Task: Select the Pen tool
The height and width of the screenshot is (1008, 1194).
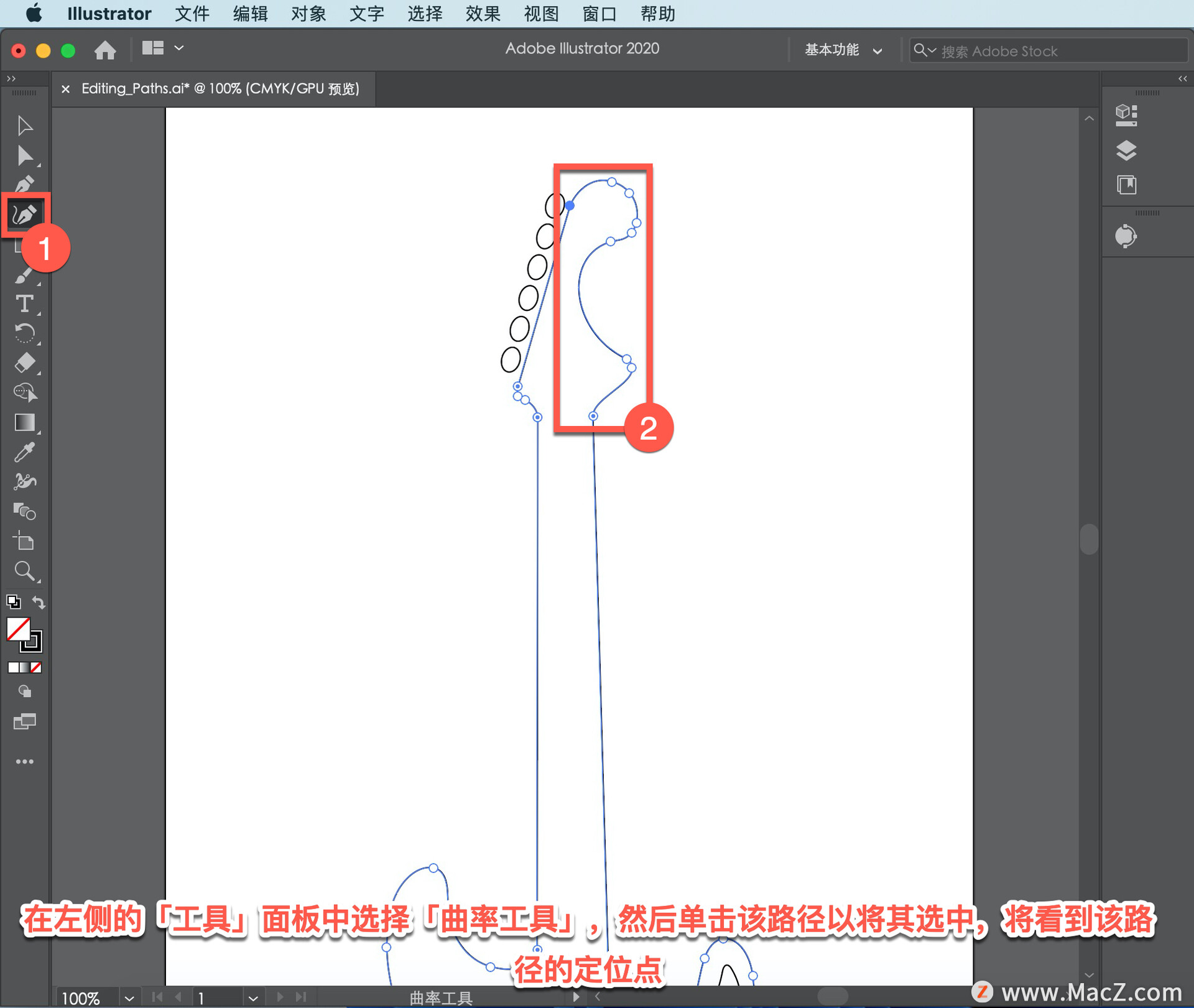Action: tap(25, 185)
